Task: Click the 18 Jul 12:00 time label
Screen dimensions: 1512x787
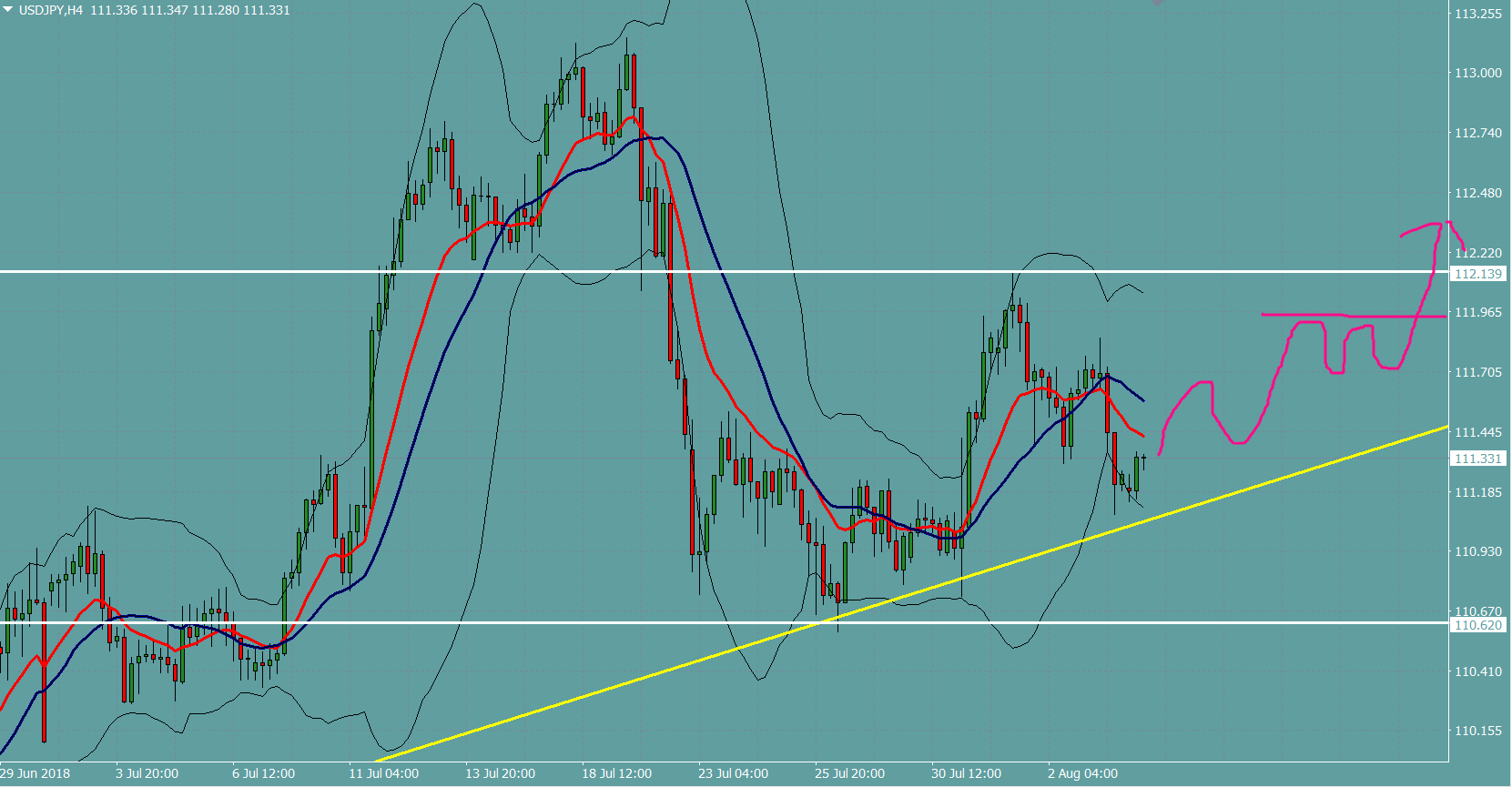Action: coord(617,773)
